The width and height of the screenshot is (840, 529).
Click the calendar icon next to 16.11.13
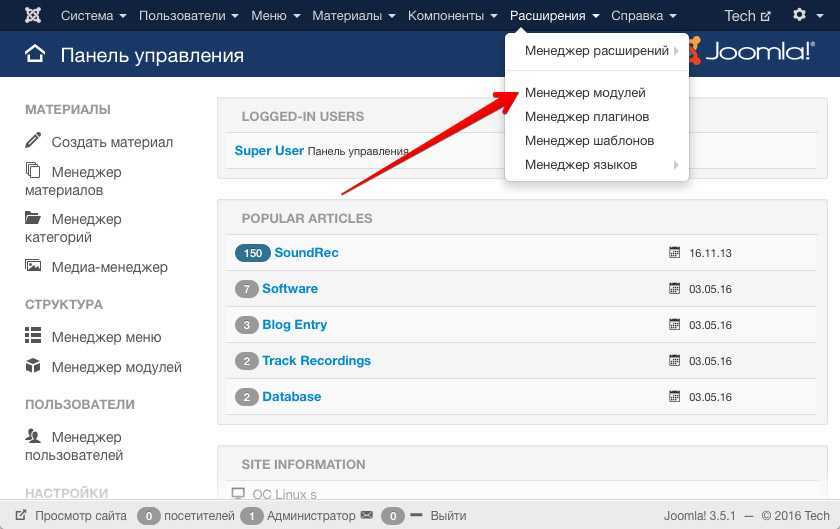point(674,253)
